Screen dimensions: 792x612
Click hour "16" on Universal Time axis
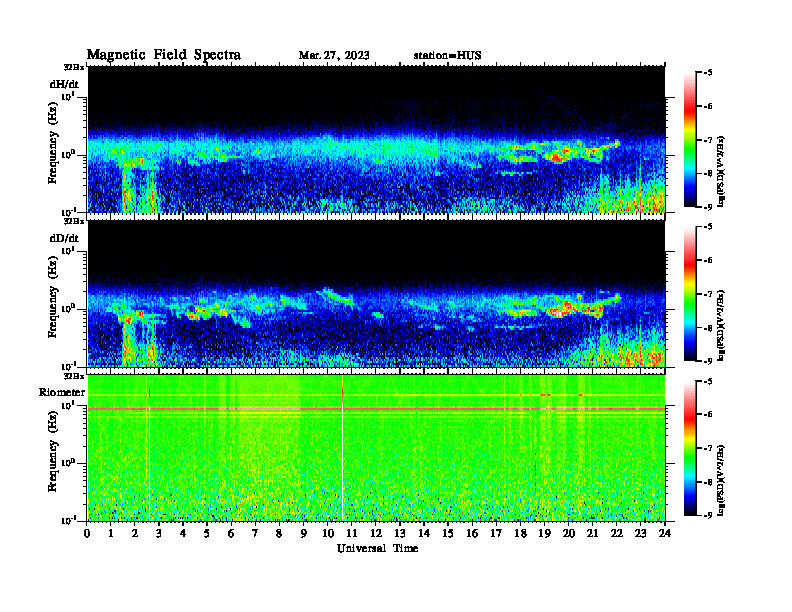[x=472, y=533]
